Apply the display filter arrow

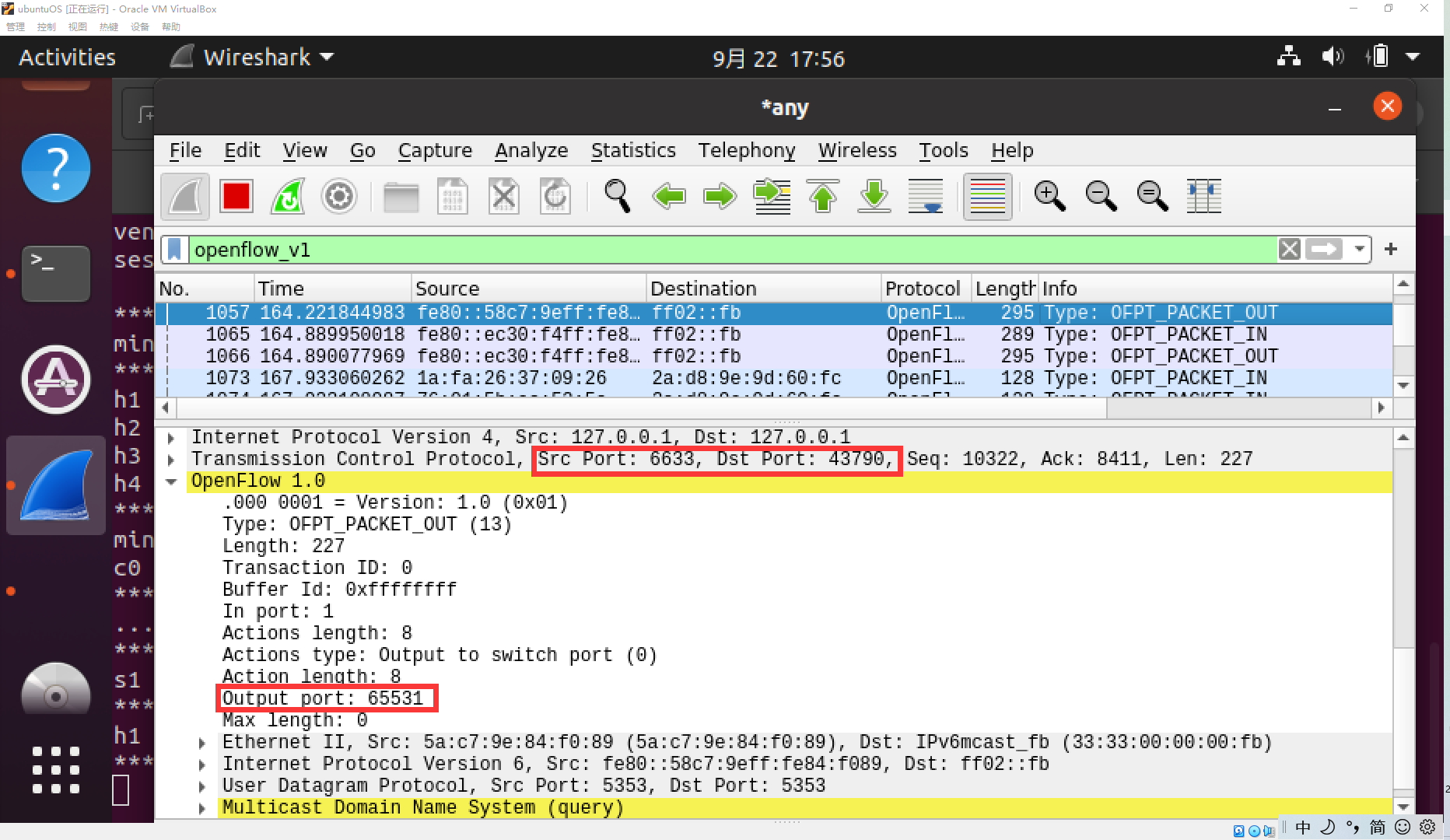tap(1324, 250)
